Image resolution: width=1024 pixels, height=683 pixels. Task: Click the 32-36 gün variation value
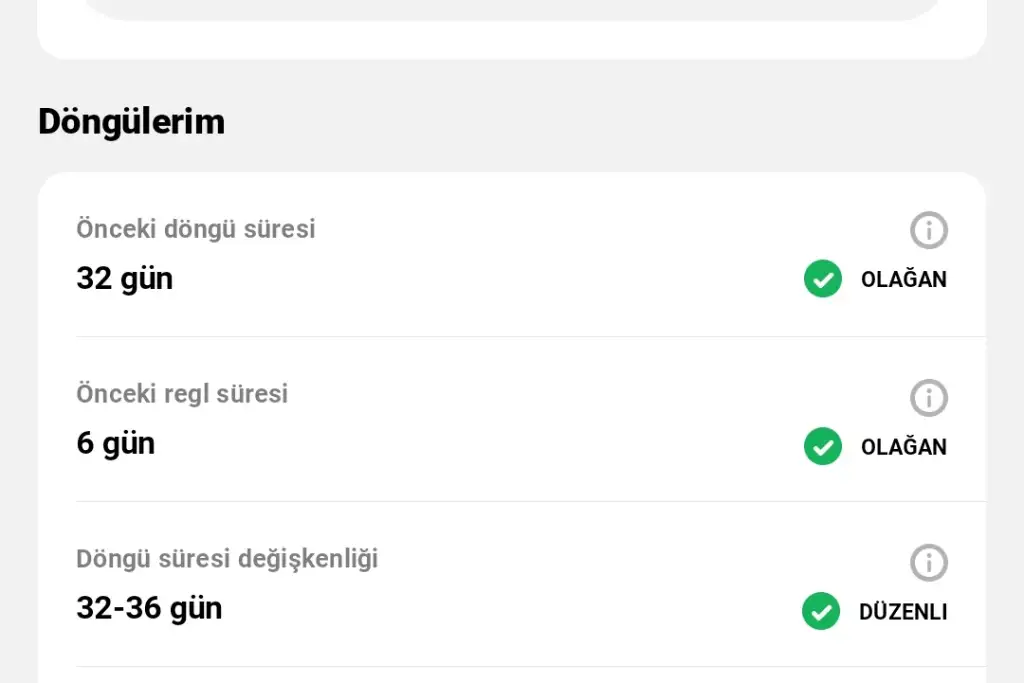[149, 608]
